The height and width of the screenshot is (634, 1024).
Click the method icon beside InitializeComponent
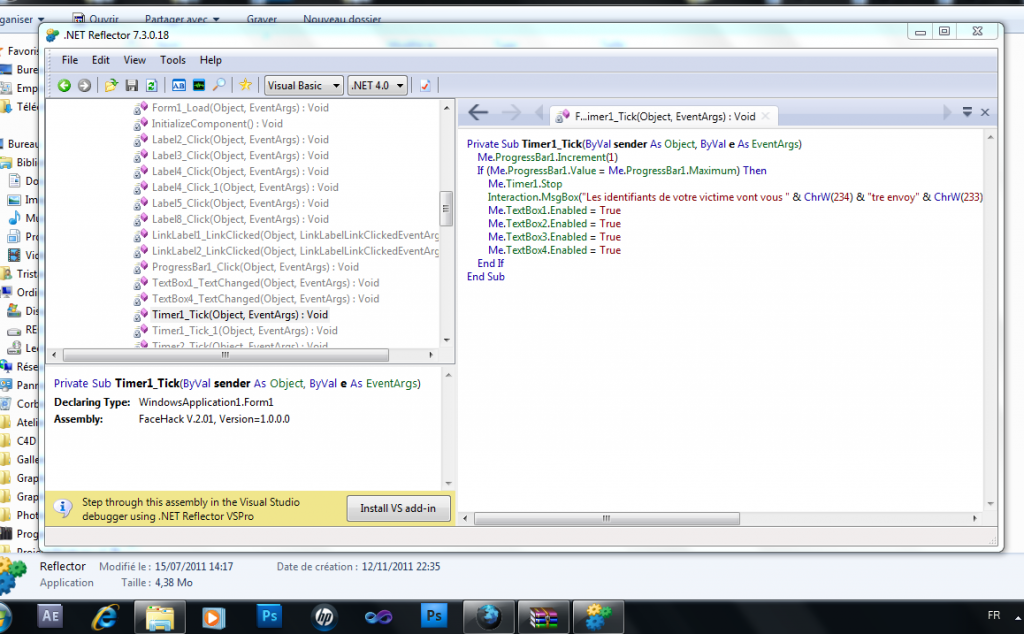tap(140, 124)
